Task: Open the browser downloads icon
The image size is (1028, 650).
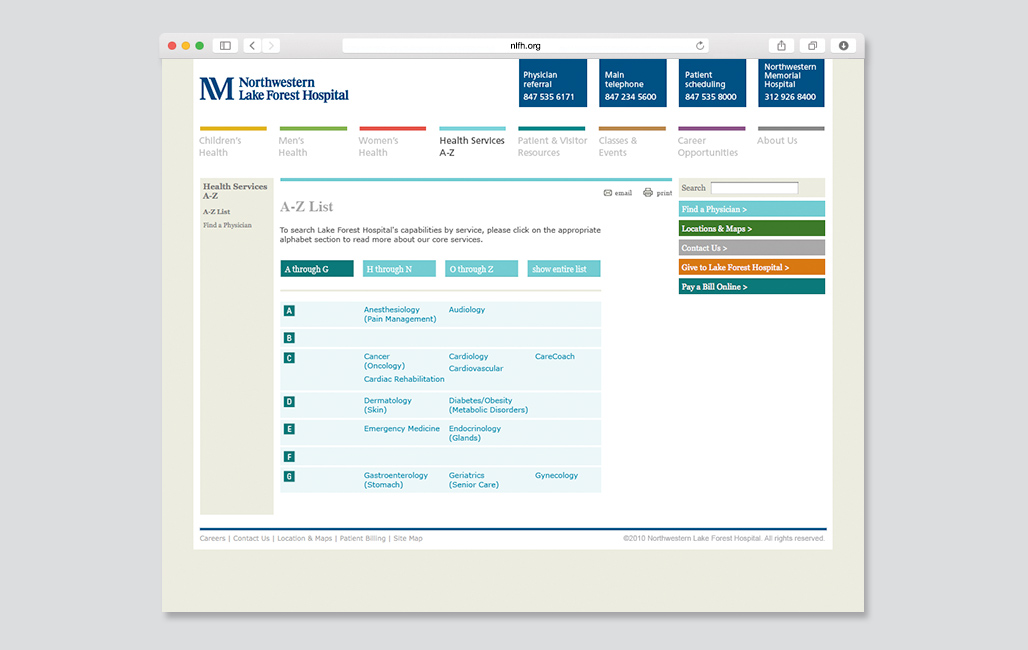Action: click(x=843, y=45)
